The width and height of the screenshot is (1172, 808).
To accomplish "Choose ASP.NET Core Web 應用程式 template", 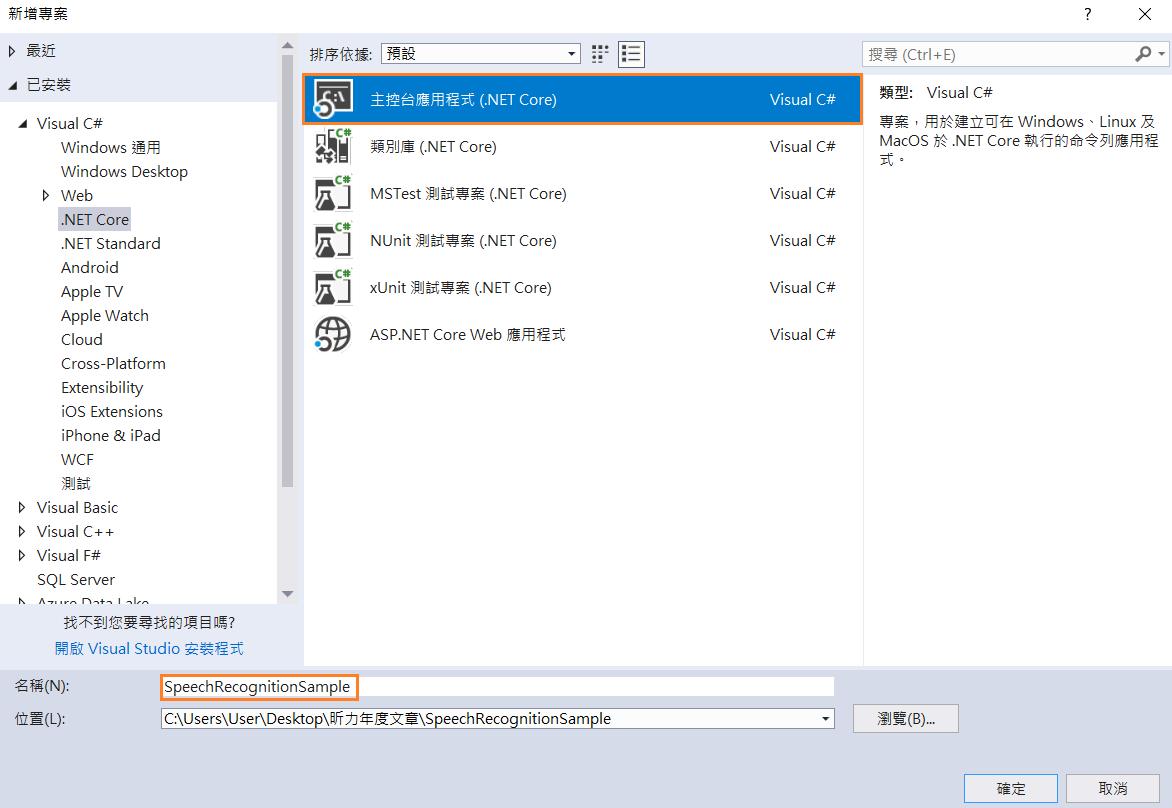I will coord(582,334).
